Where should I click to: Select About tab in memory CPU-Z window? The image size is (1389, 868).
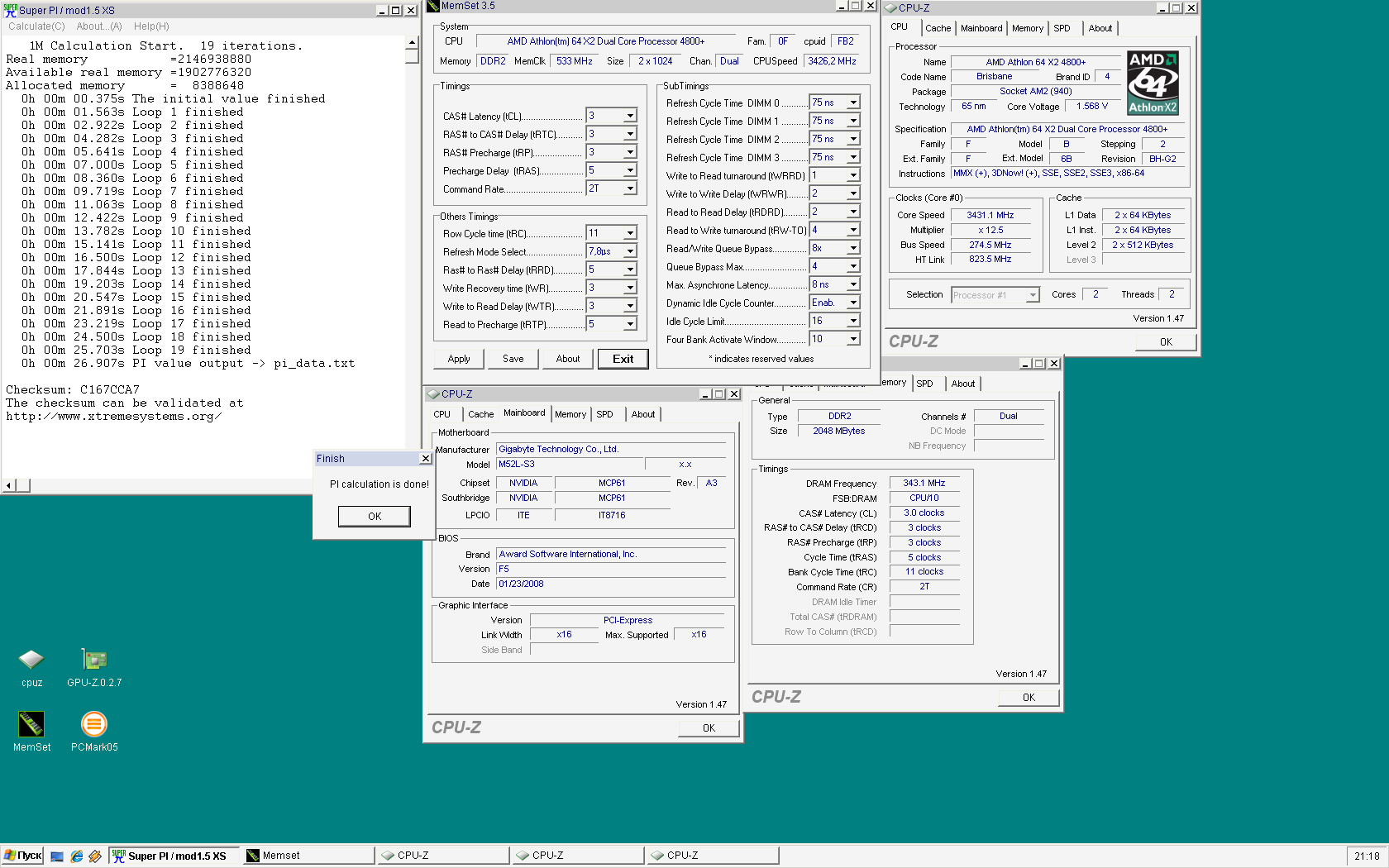[962, 384]
